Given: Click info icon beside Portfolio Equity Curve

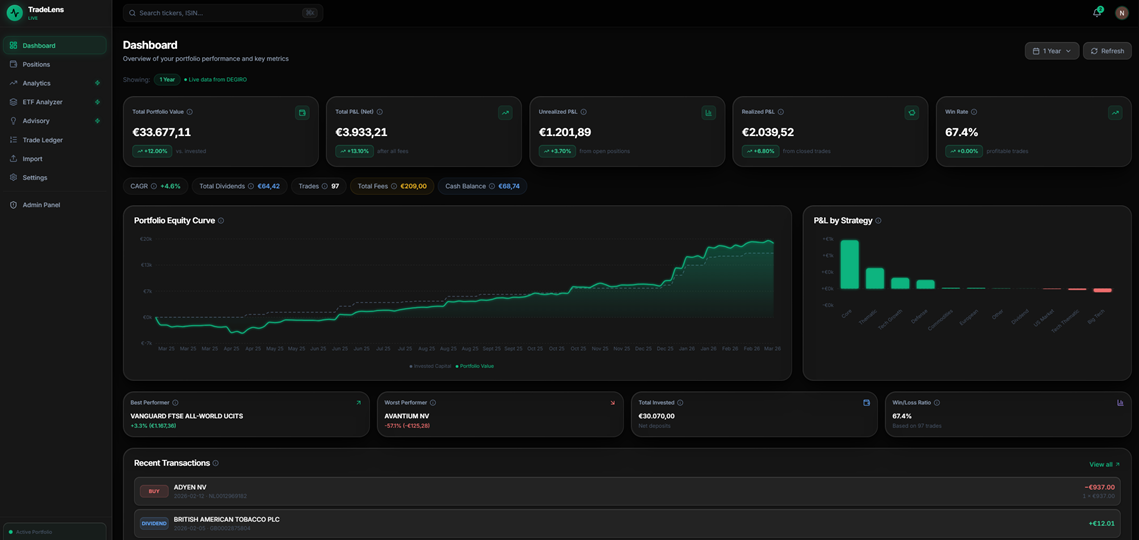Looking at the screenshot, I should point(221,221).
